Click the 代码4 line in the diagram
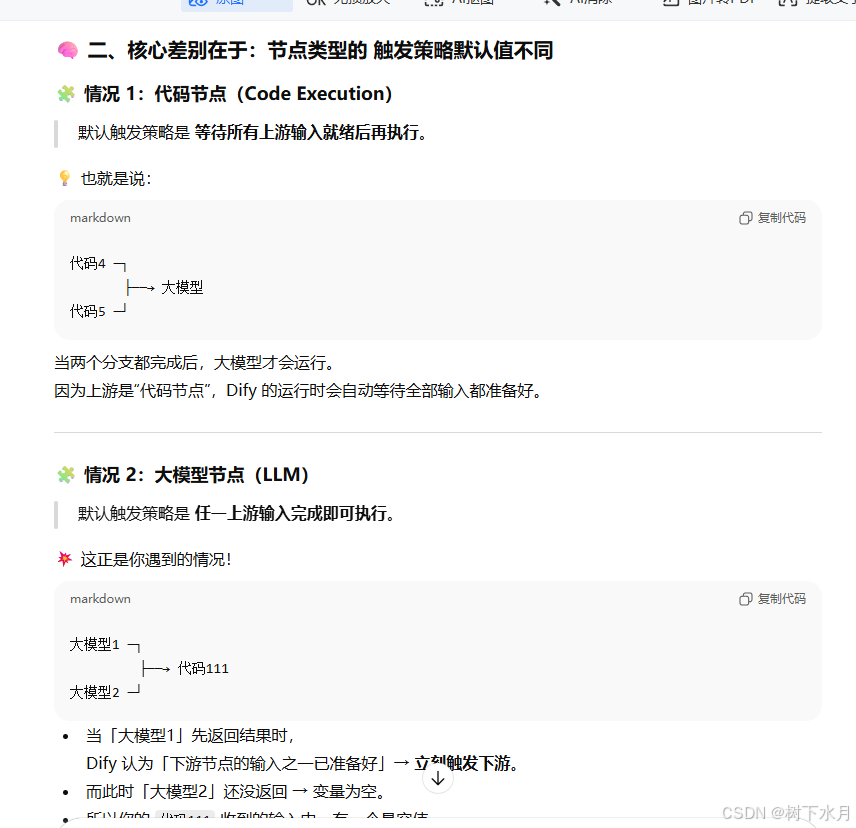Screen dimensions: 856x828 click(x=98, y=264)
